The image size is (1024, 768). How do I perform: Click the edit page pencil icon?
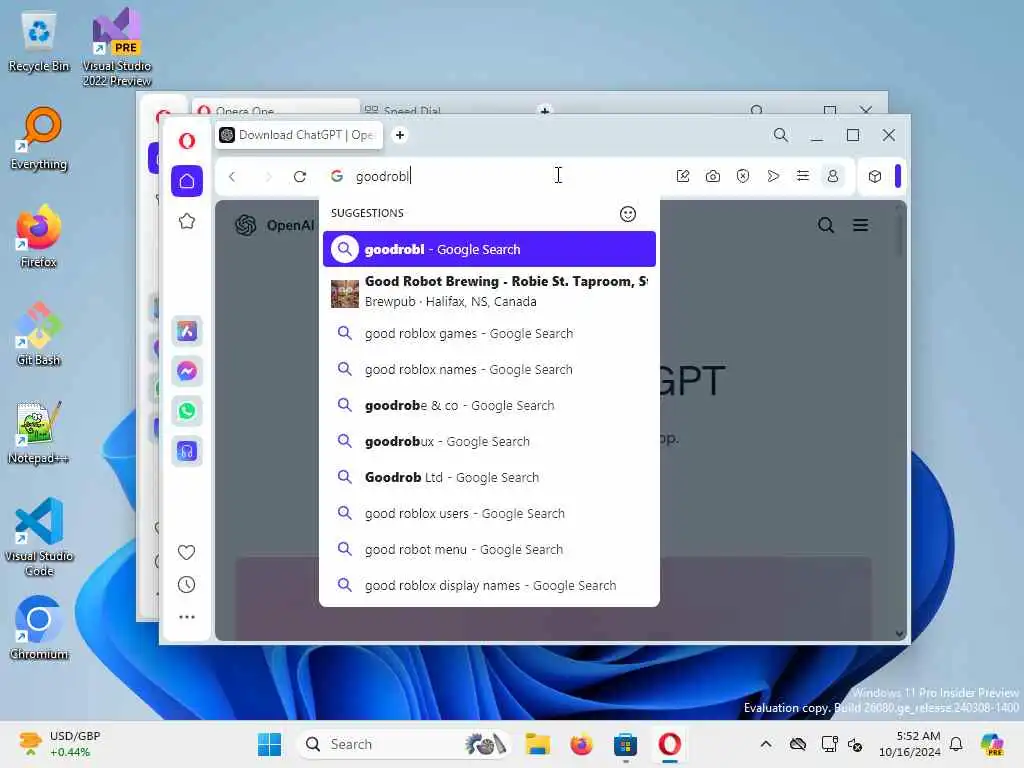tap(683, 176)
